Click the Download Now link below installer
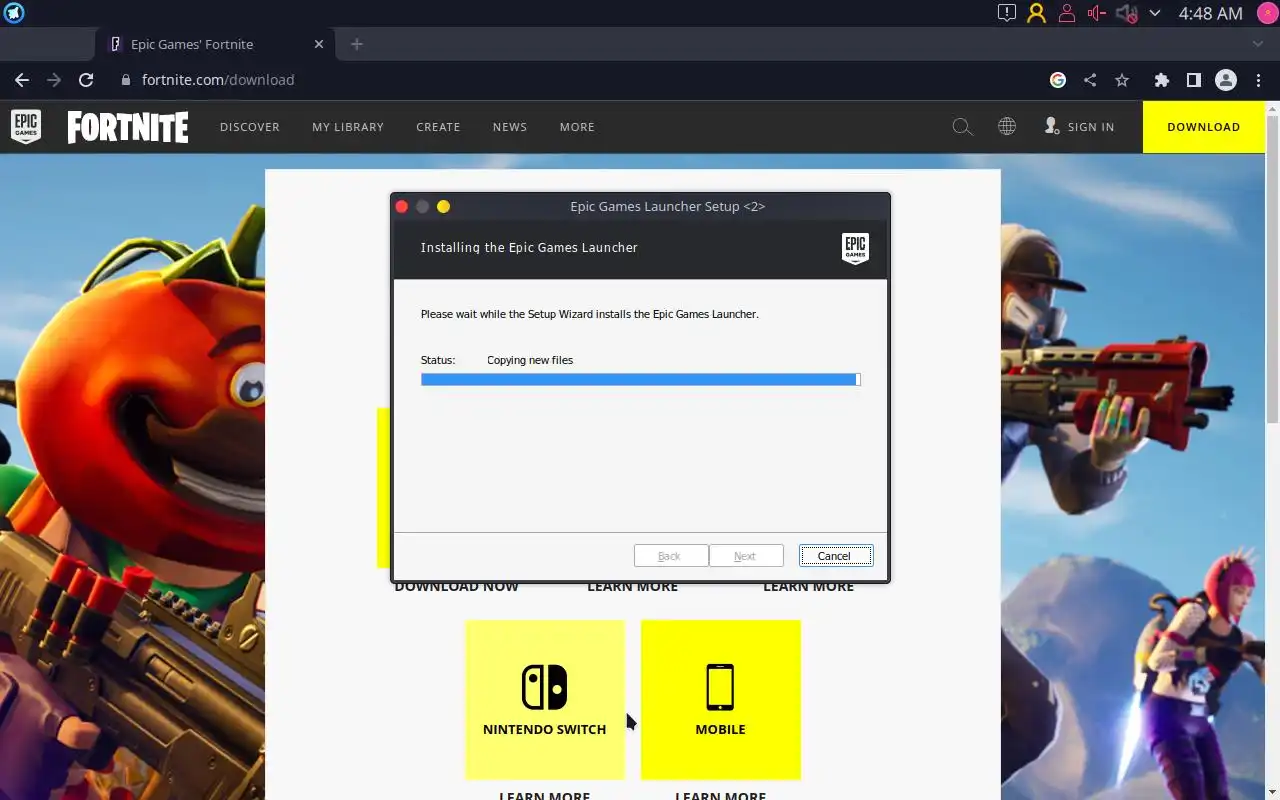 click(x=456, y=587)
